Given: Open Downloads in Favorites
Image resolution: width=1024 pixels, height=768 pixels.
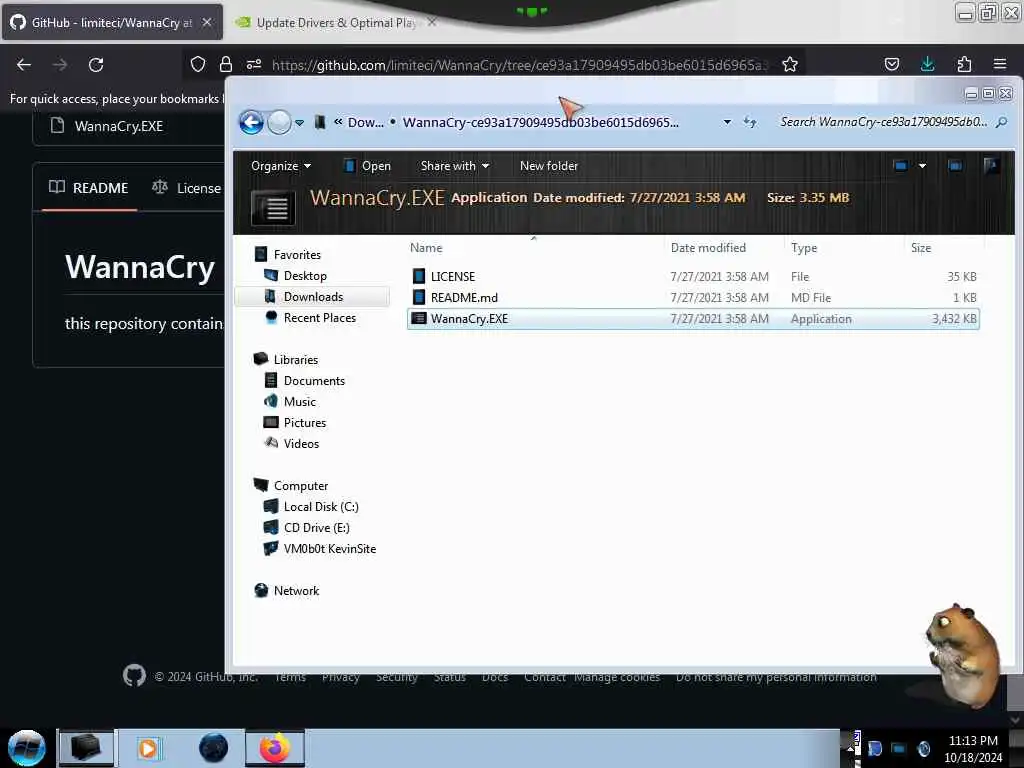Looking at the screenshot, I should click(313, 296).
